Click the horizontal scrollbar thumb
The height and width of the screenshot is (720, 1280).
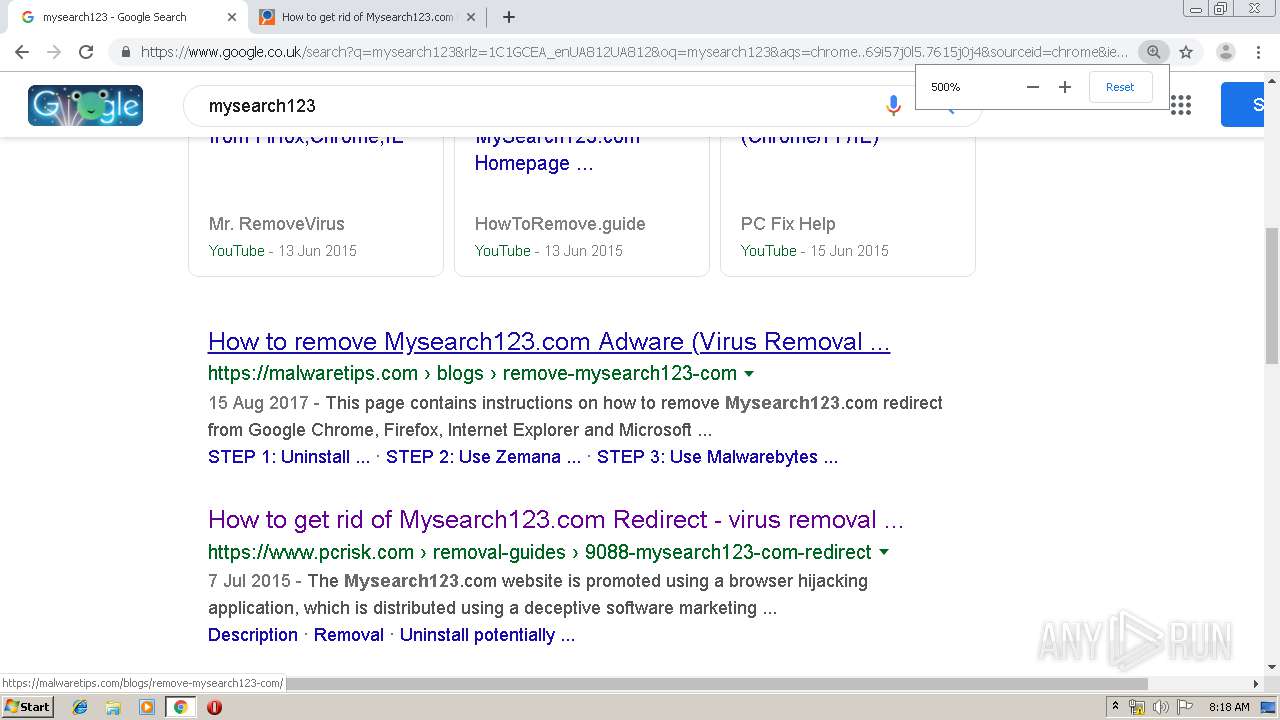(x=716, y=684)
